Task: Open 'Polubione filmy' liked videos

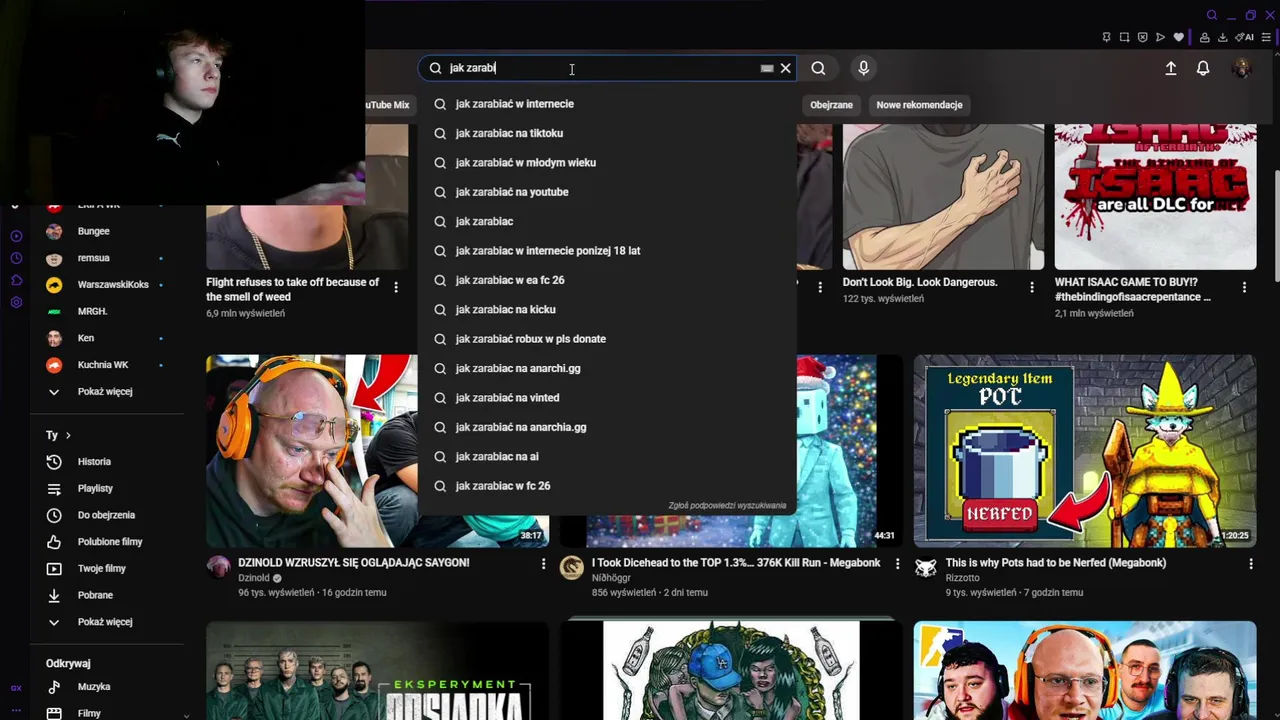Action: pos(108,542)
